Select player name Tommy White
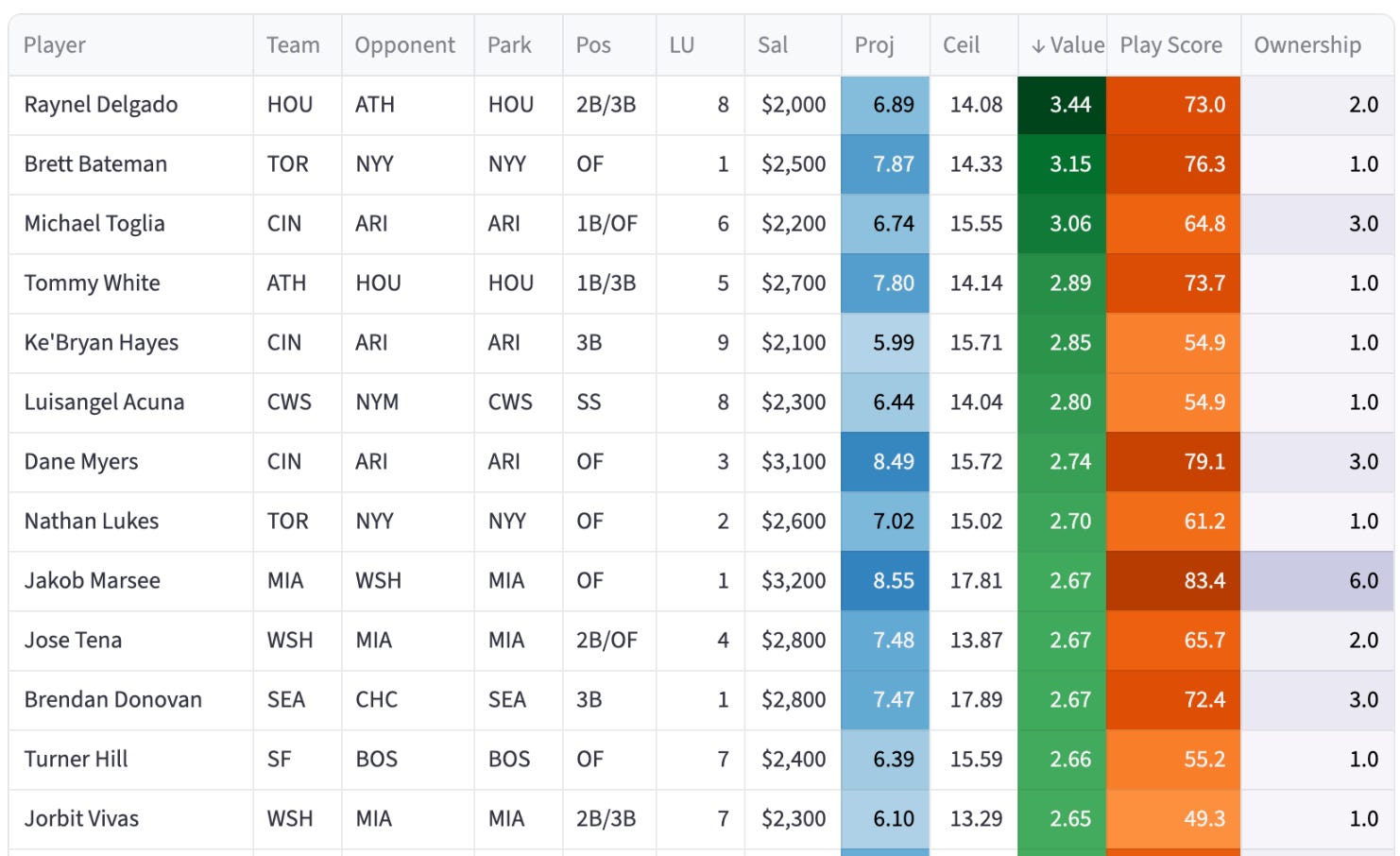Screen dimensions: 1400x856 [x=92, y=283]
